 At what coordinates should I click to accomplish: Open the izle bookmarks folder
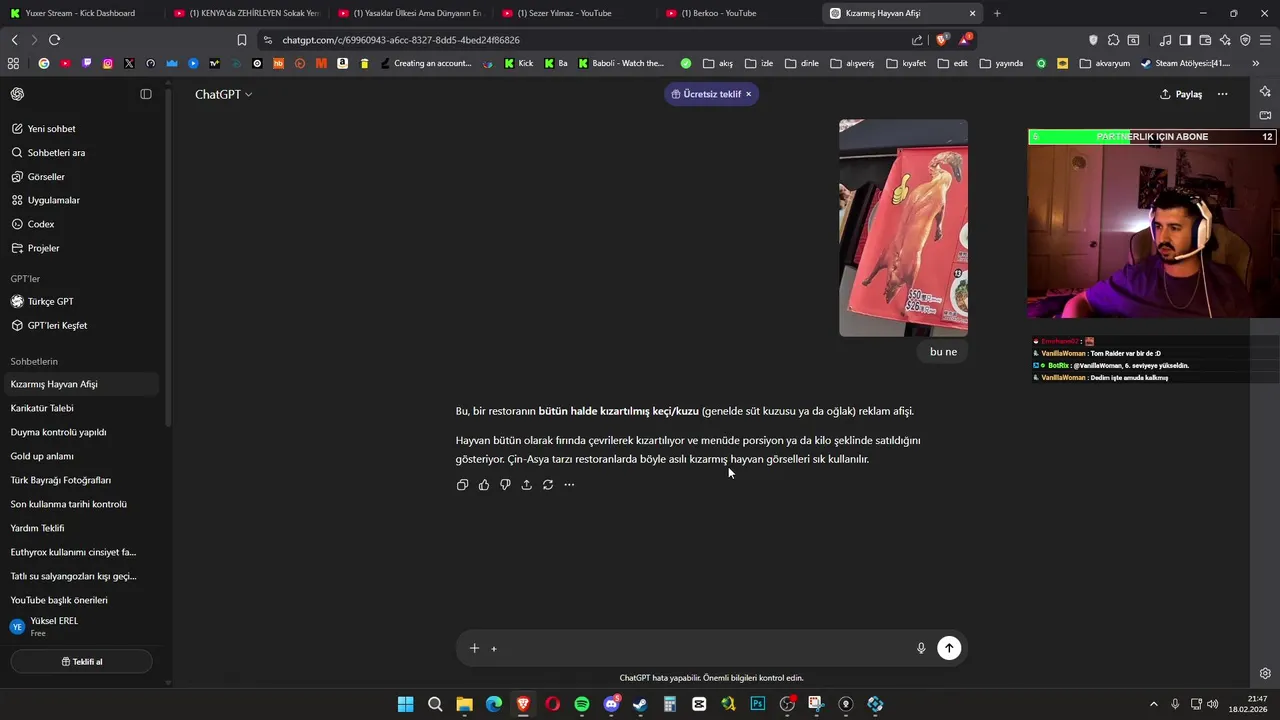click(x=759, y=63)
